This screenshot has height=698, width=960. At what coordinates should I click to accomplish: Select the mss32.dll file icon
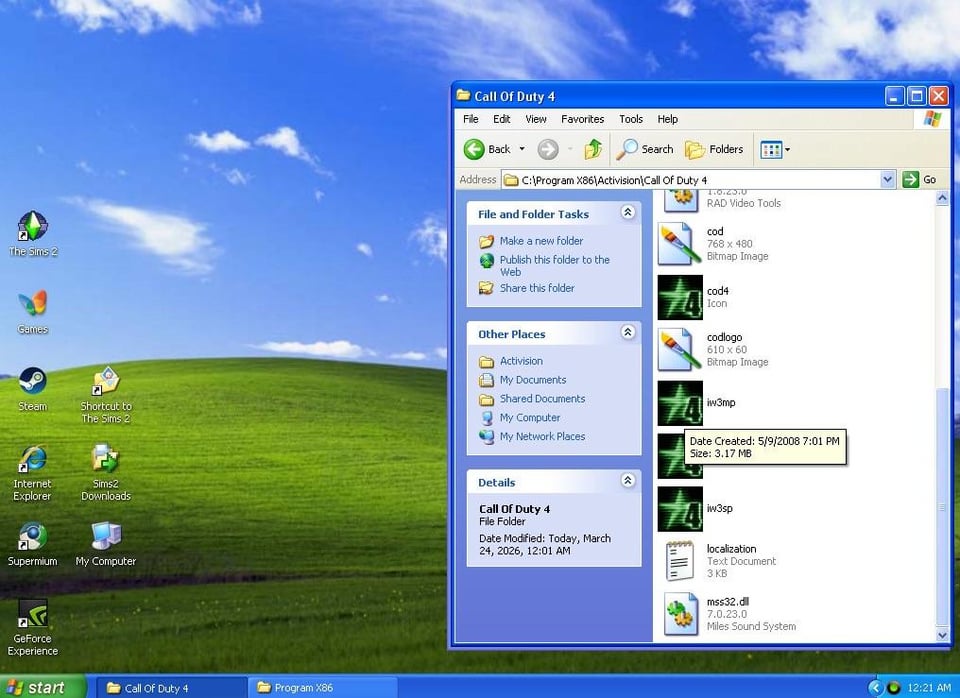680,614
